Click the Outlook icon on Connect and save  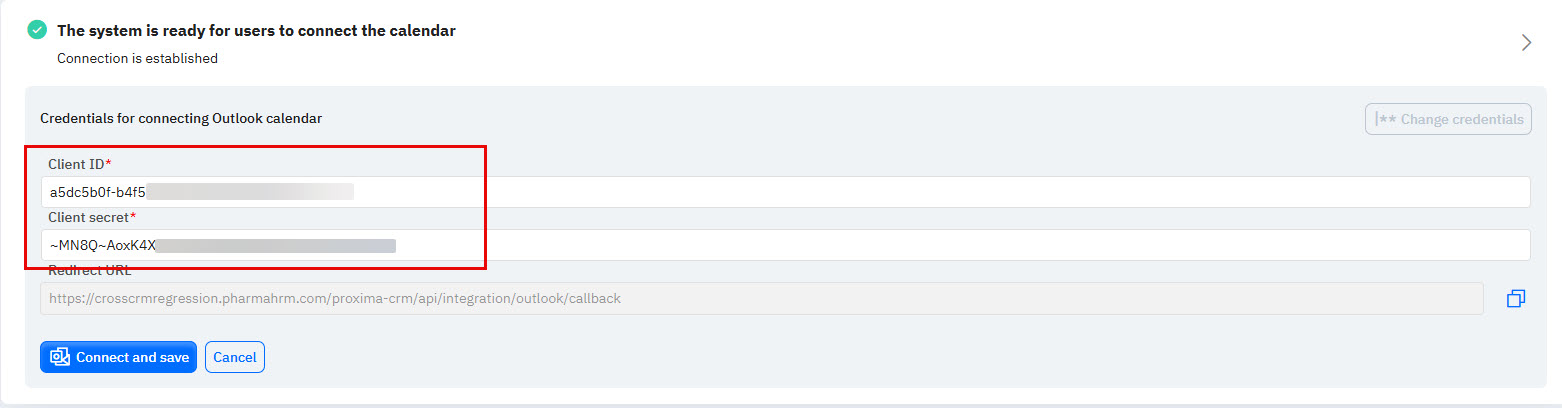60,357
